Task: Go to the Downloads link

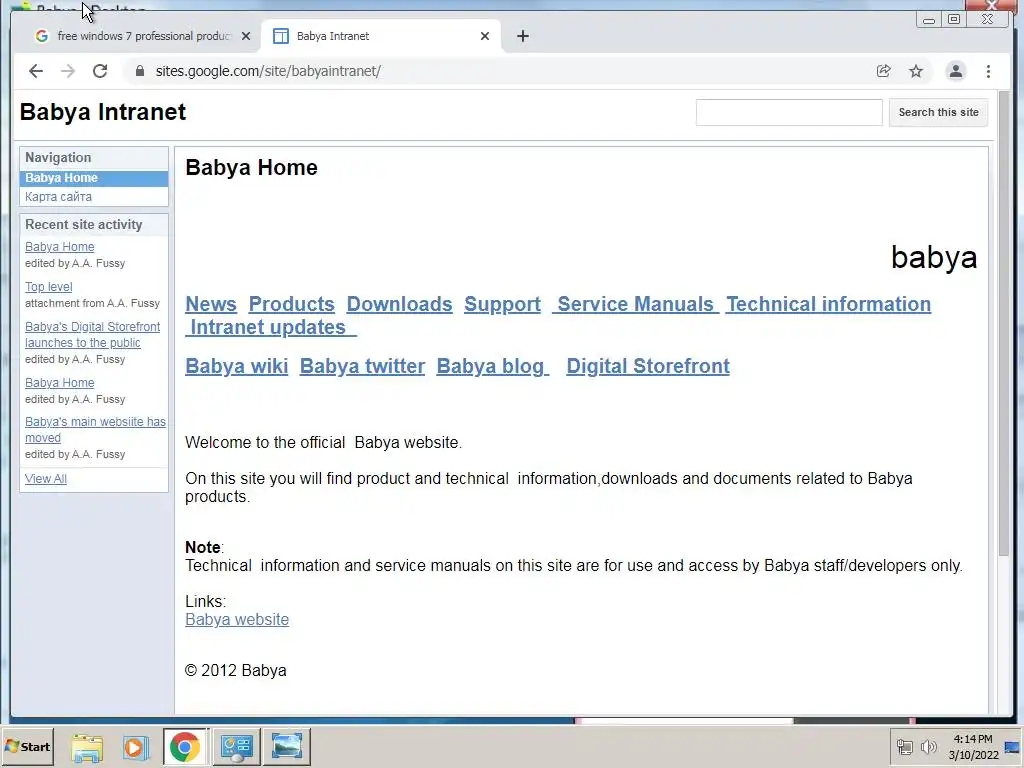Action: coord(399,304)
